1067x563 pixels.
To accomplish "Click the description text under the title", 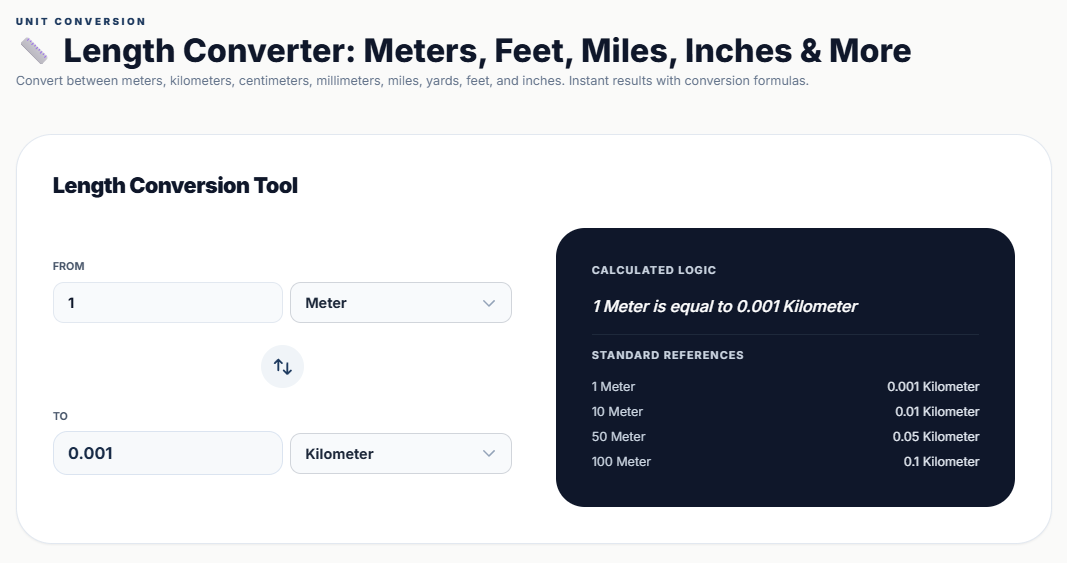I will click(412, 81).
